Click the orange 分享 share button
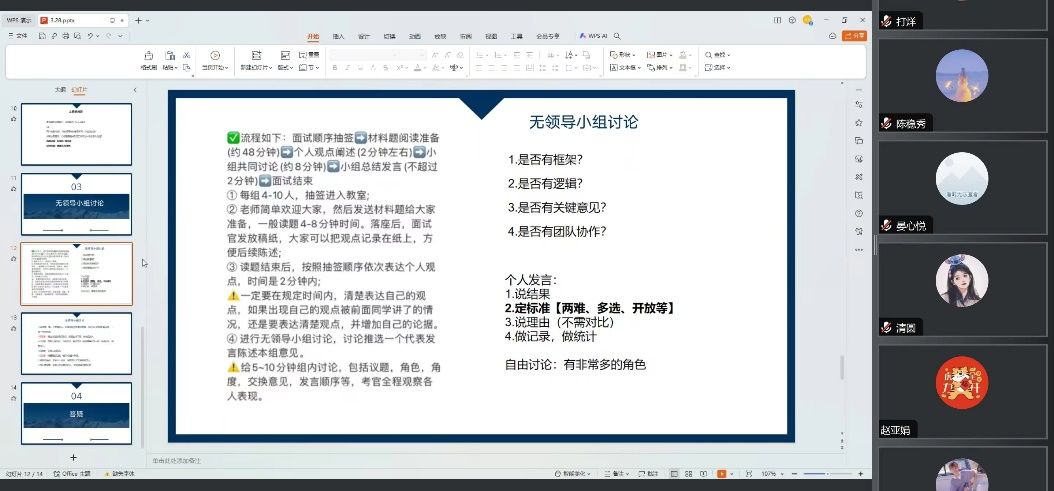The image size is (1054, 491). click(x=854, y=35)
